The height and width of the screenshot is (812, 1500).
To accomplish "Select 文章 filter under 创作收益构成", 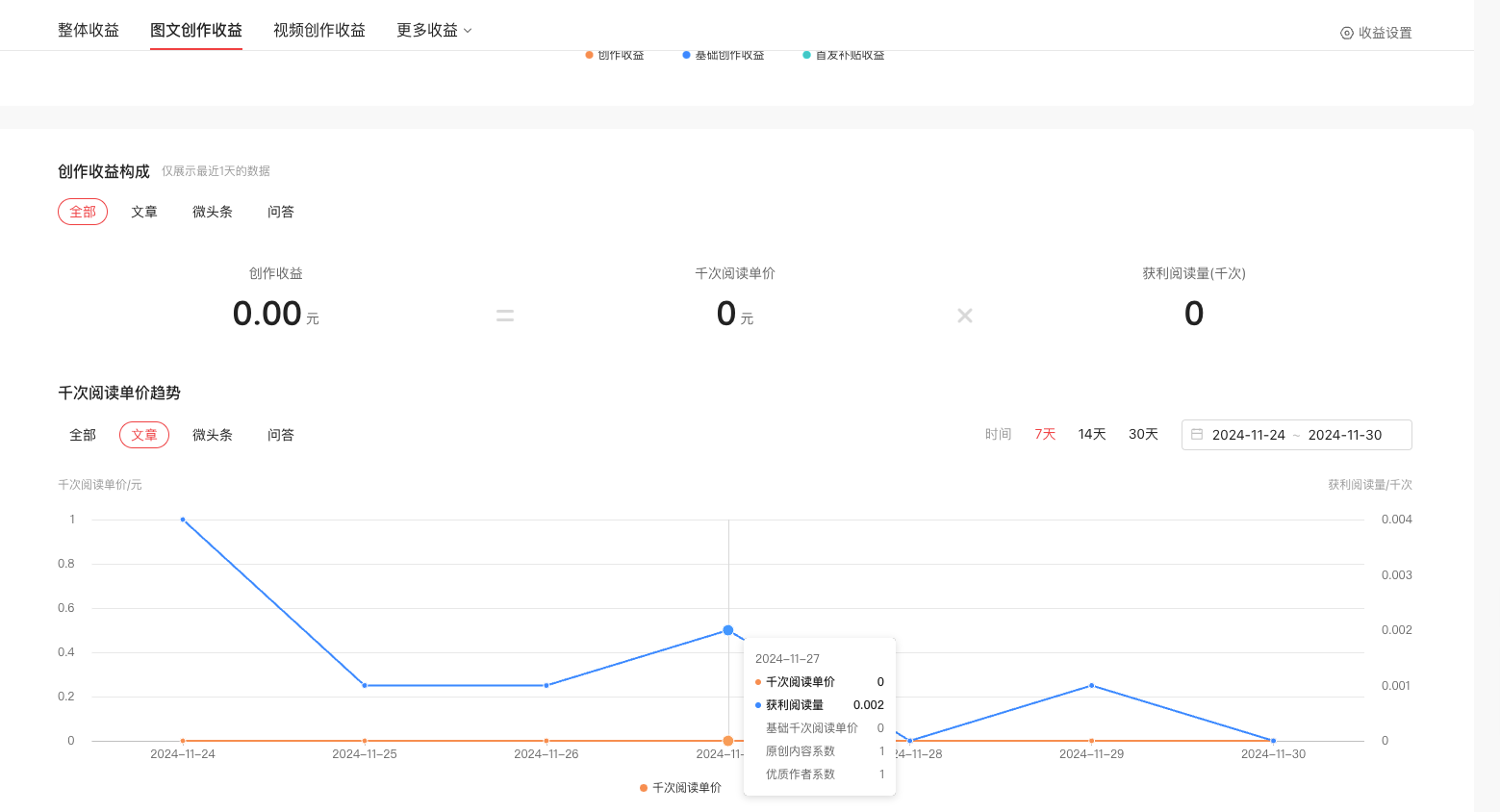I will point(144,212).
